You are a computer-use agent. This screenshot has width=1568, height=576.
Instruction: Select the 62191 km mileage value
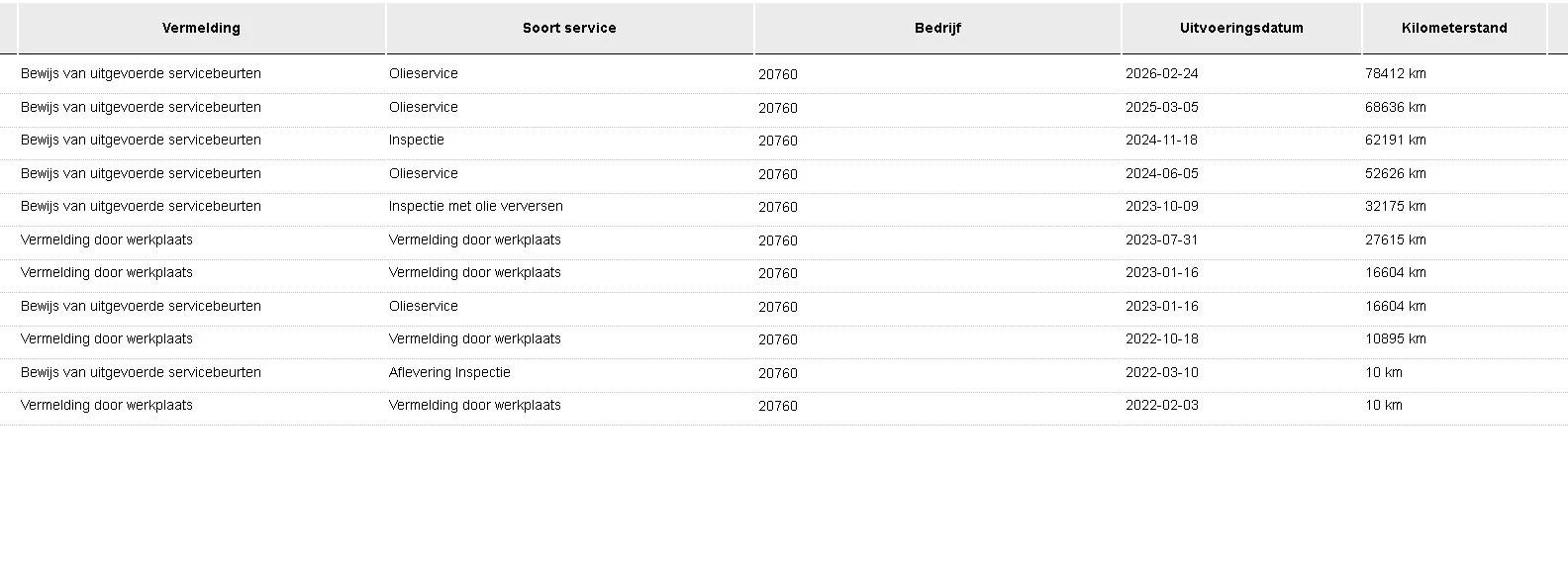(1396, 140)
